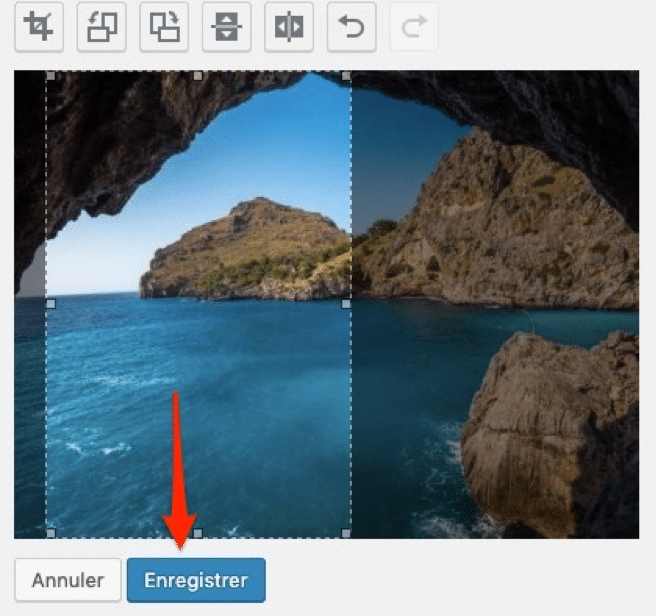Click the right-middle crop selection handle
The height and width of the screenshot is (616, 656).
coord(346,304)
